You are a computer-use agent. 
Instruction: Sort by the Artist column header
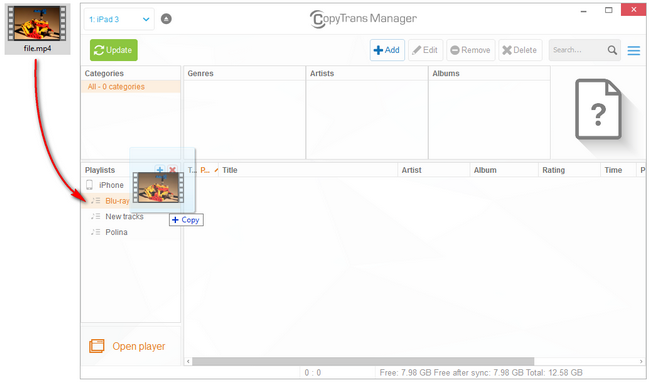pyautogui.click(x=434, y=170)
